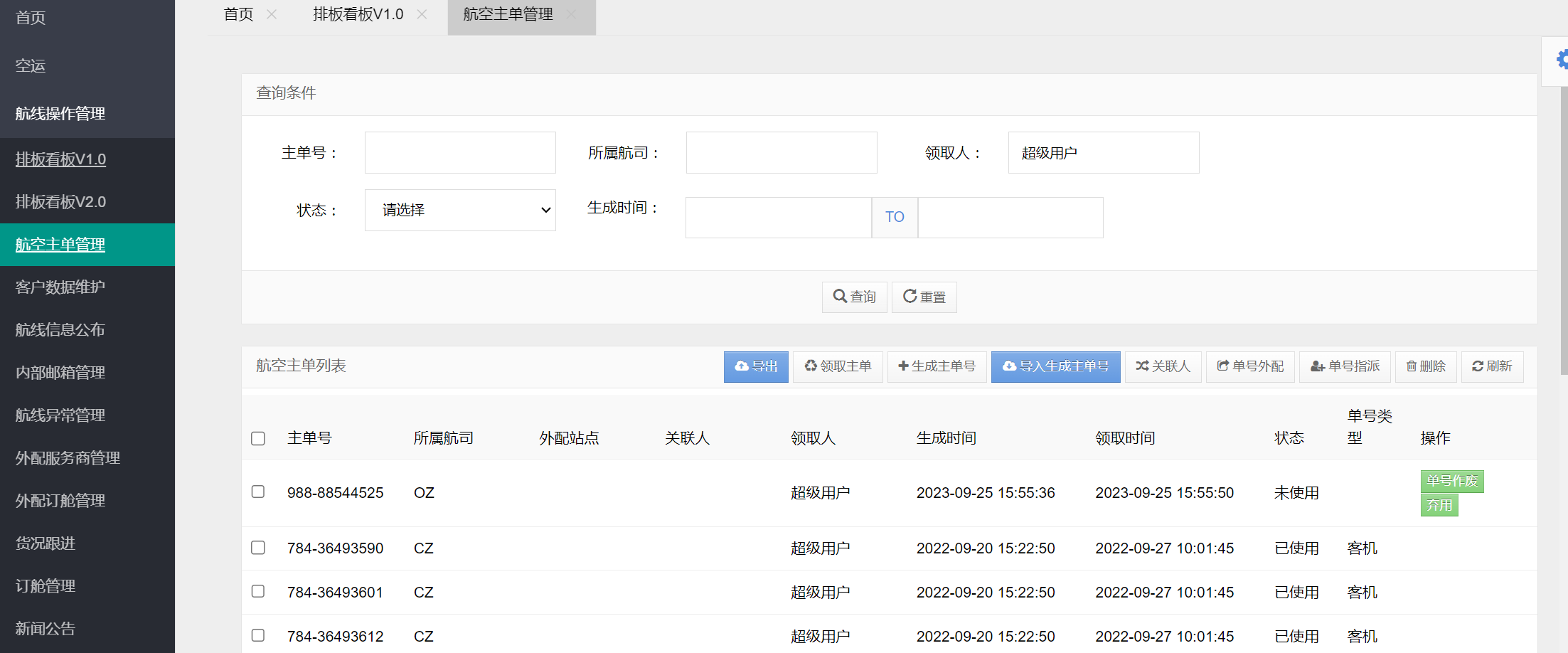Check the row for 784-36493612
Viewport: 1568px width, 653px height.
point(258,635)
